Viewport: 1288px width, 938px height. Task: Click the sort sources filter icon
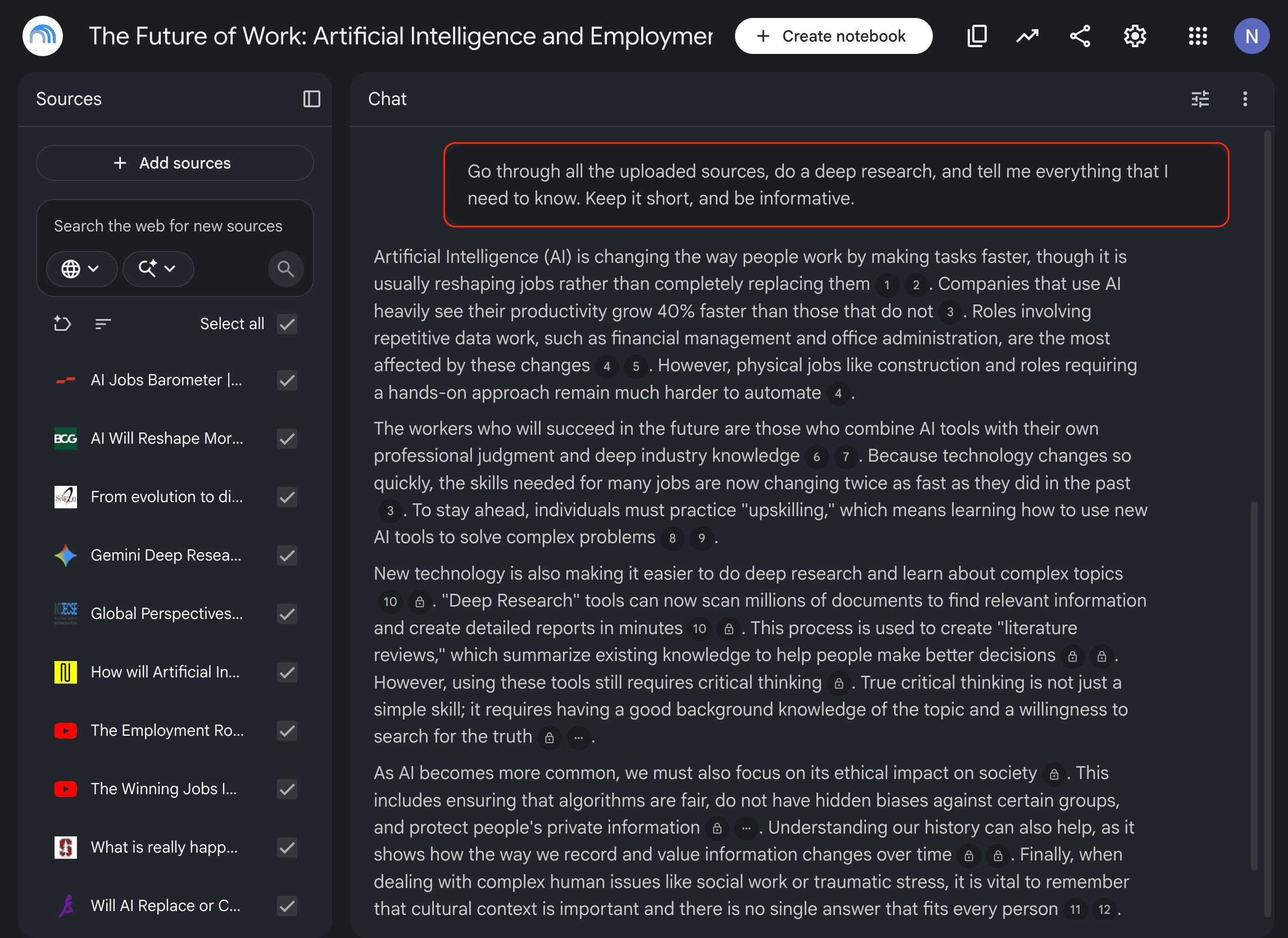(x=102, y=324)
